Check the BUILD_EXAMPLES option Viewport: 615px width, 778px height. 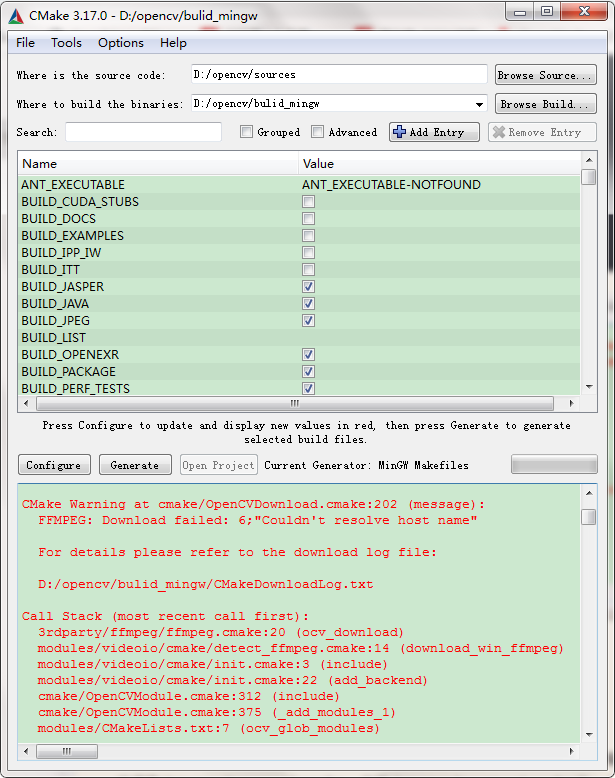click(308, 235)
